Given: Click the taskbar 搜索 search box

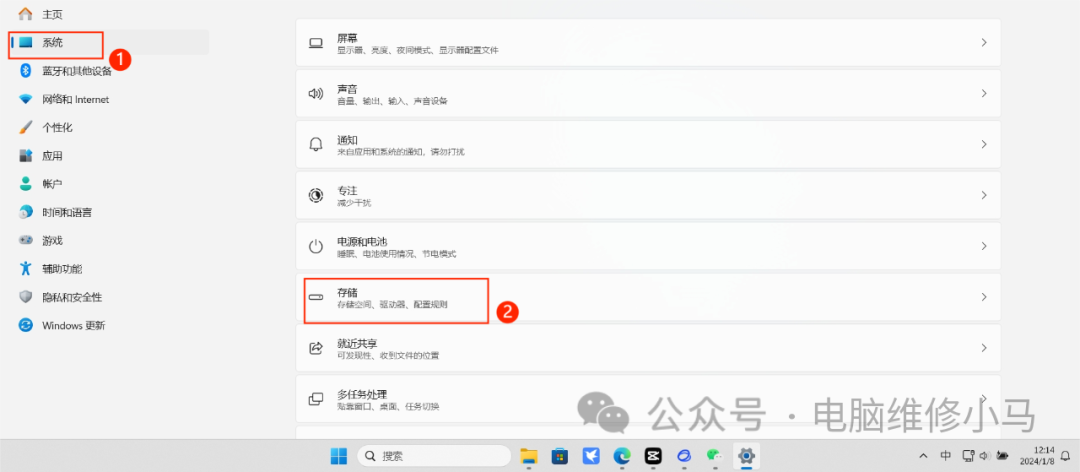Looking at the screenshot, I should [434, 455].
